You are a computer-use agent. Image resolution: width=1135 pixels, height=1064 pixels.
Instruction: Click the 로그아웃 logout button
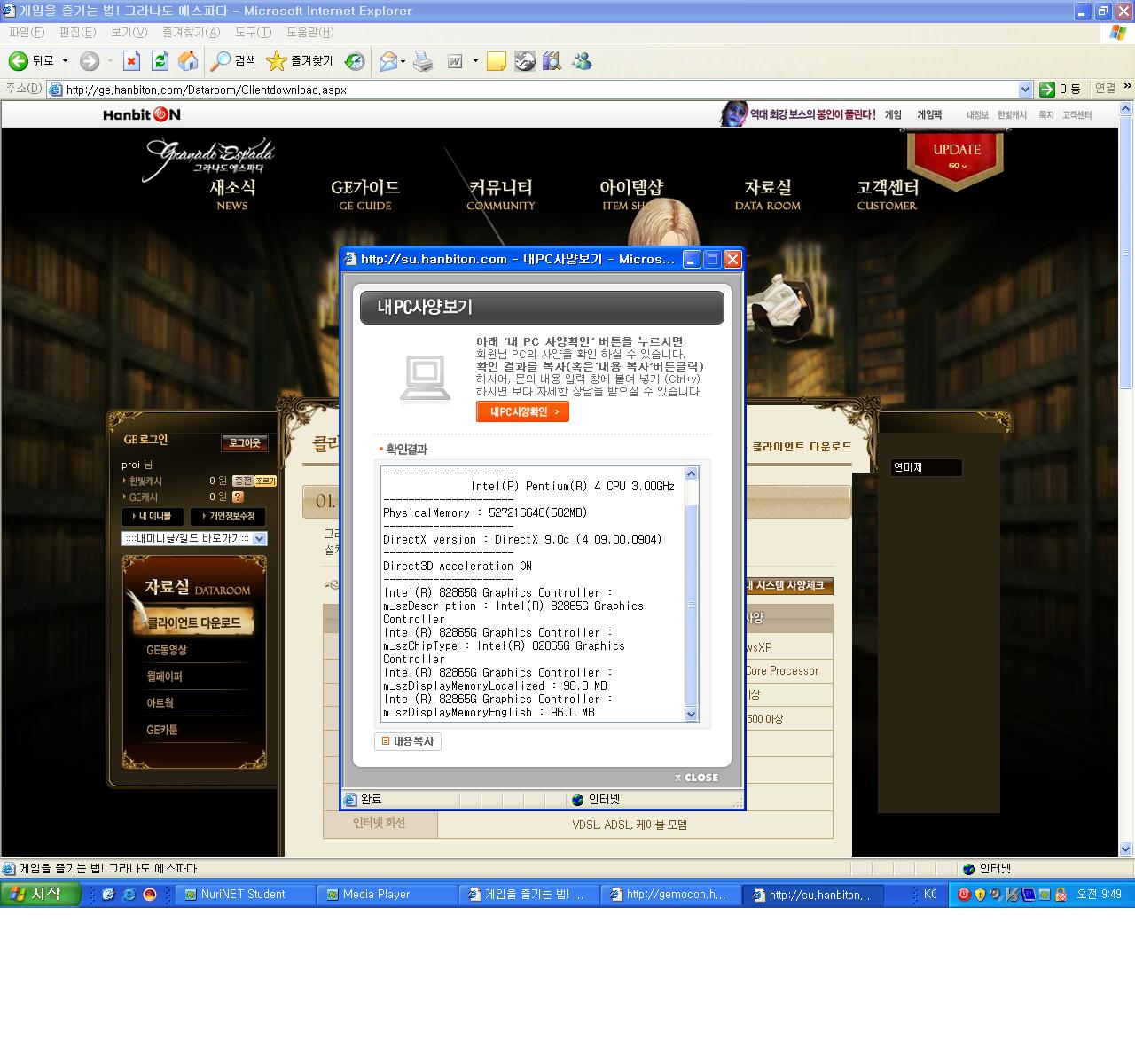pos(245,442)
